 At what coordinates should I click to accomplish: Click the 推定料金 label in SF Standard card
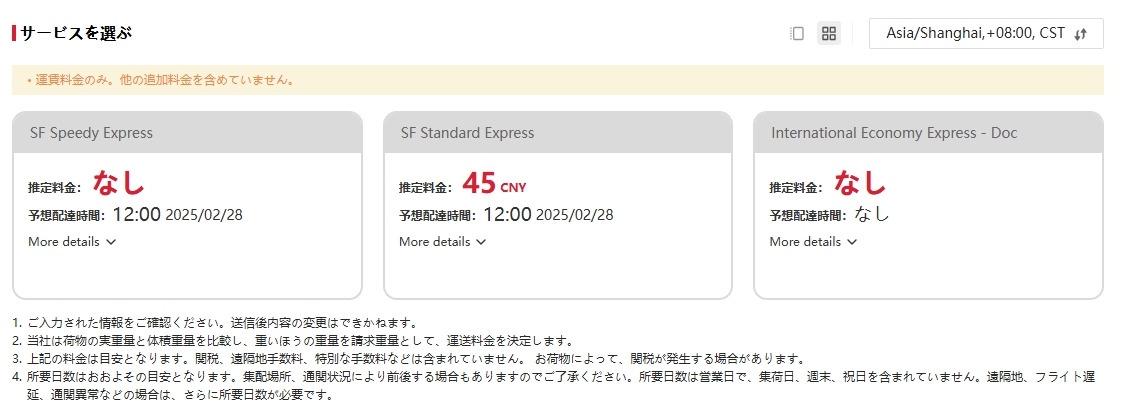pyautogui.click(x=427, y=187)
